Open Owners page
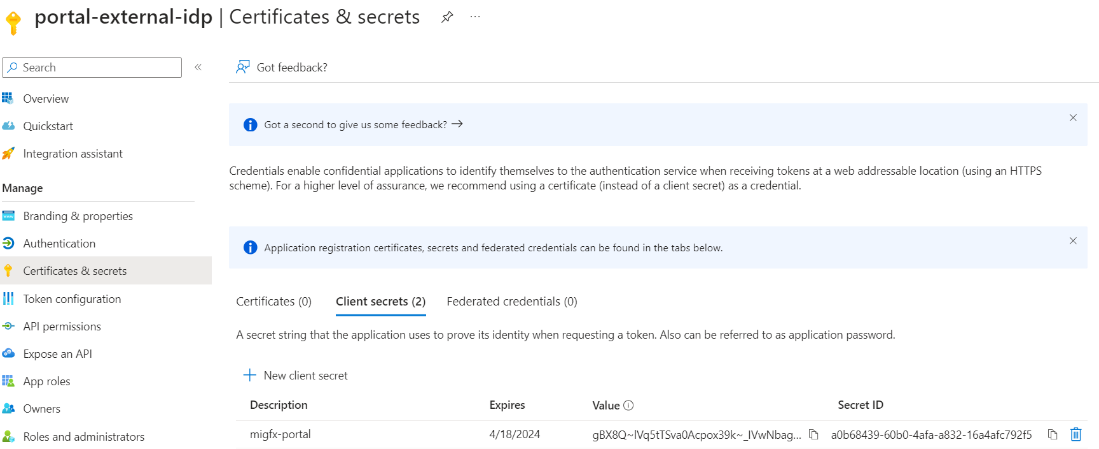The image size is (1099, 449). point(41,408)
